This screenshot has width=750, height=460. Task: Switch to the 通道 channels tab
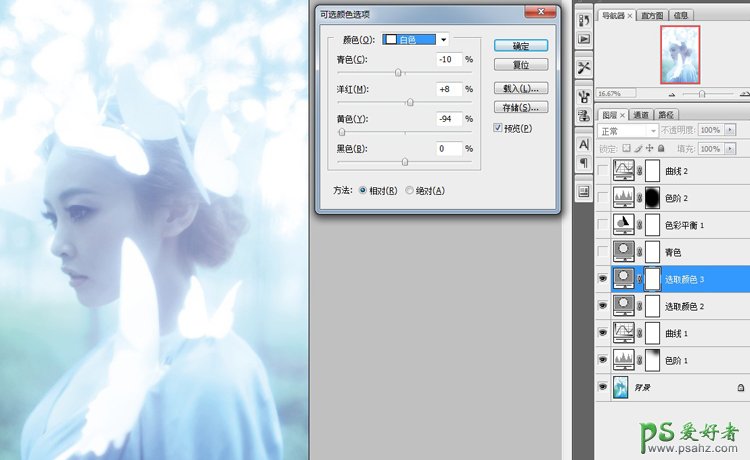coord(642,114)
